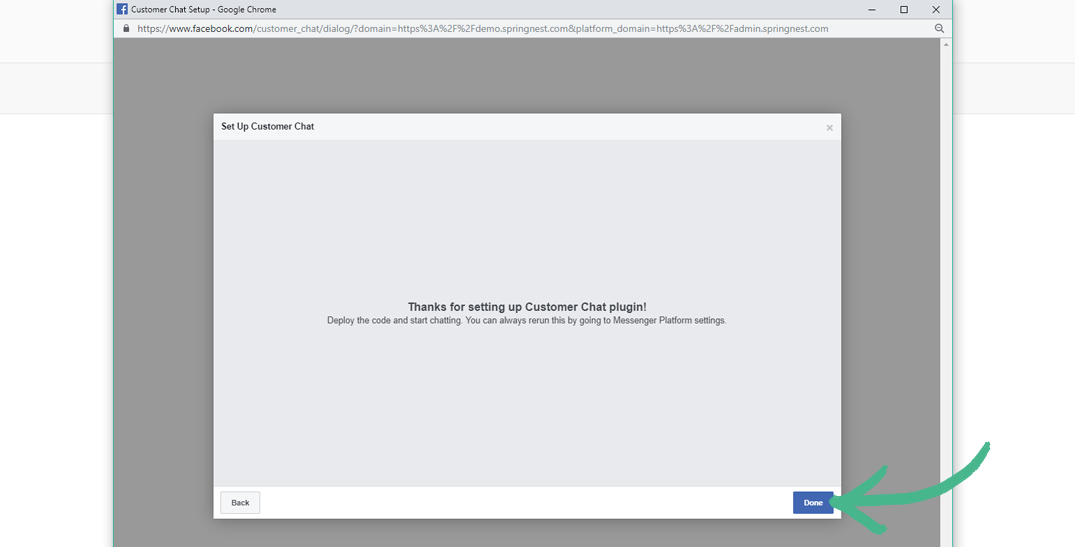Click the zoom magnifier icon in the address bar
Screen dimensions: 1075x547
(939, 29)
